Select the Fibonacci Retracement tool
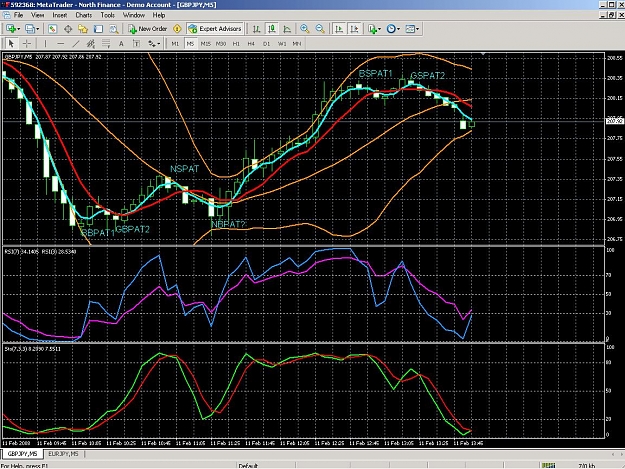Image resolution: width=625 pixels, height=469 pixels. [106, 43]
